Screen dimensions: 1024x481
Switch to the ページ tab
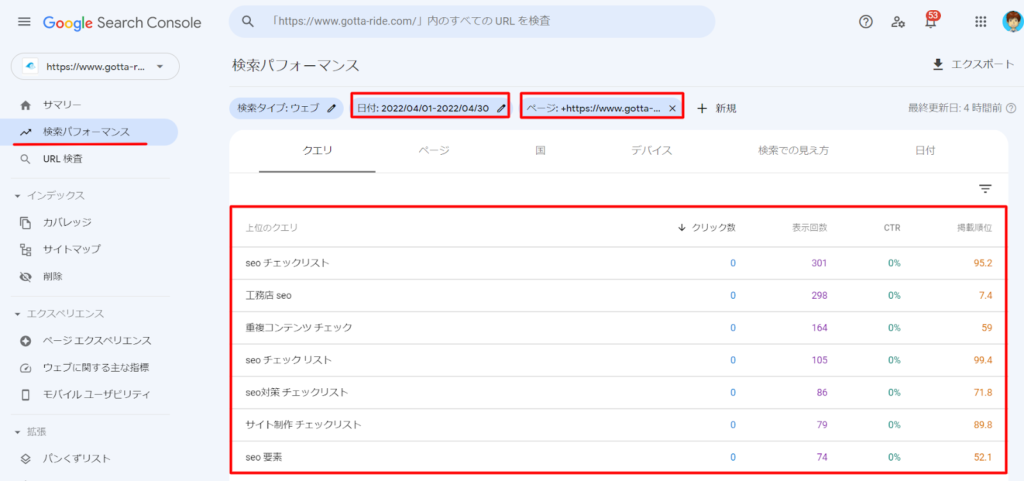[433, 150]
